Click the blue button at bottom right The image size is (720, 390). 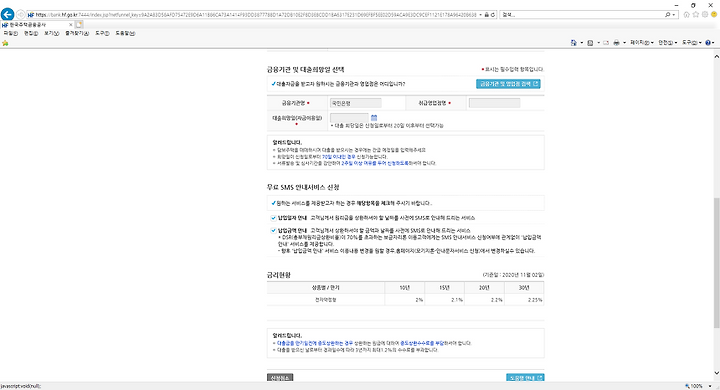click(525, 378)
